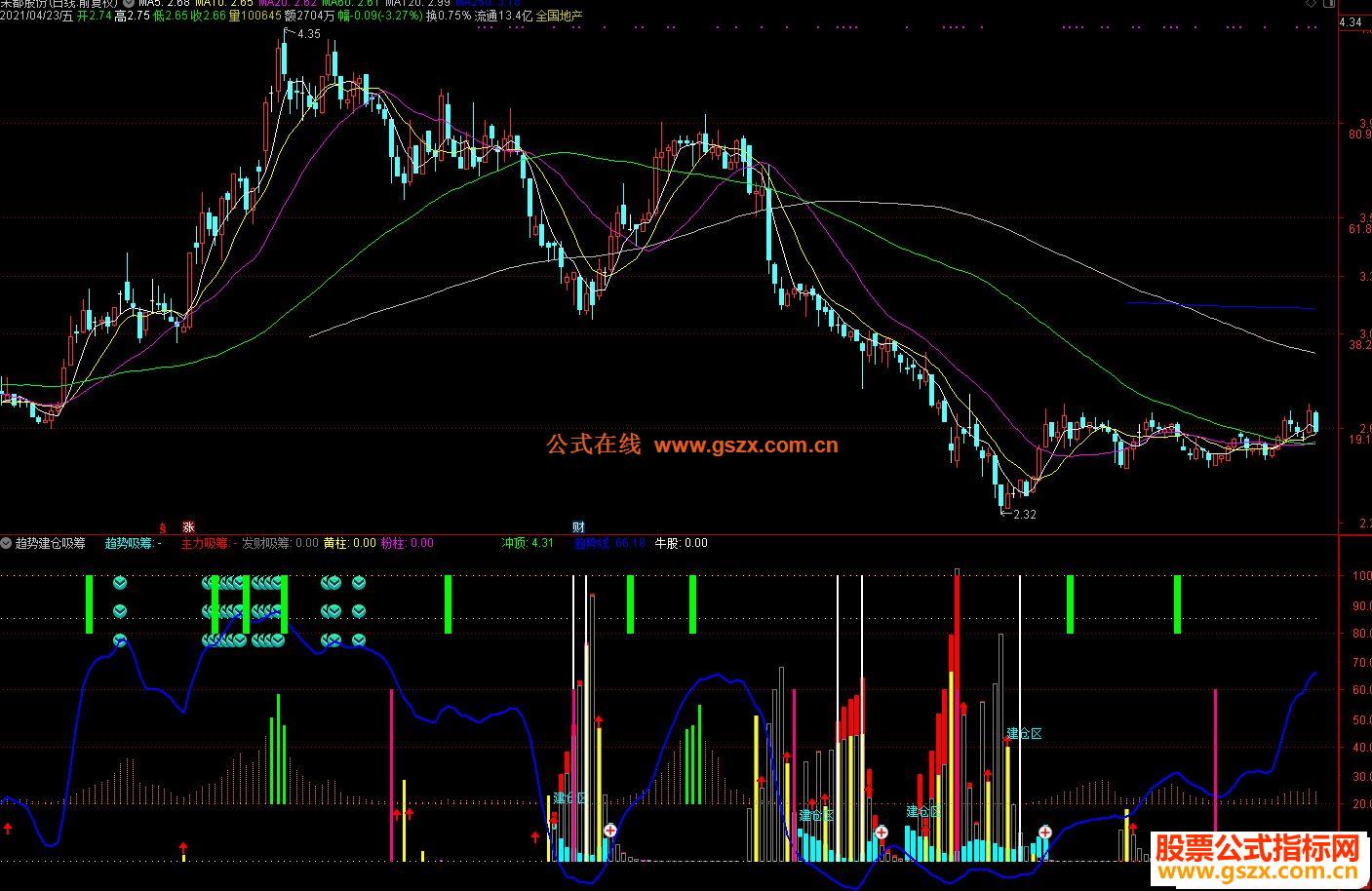Click the red $ event marker
The width and height of the screenshot is (1372, 891).
163,527
